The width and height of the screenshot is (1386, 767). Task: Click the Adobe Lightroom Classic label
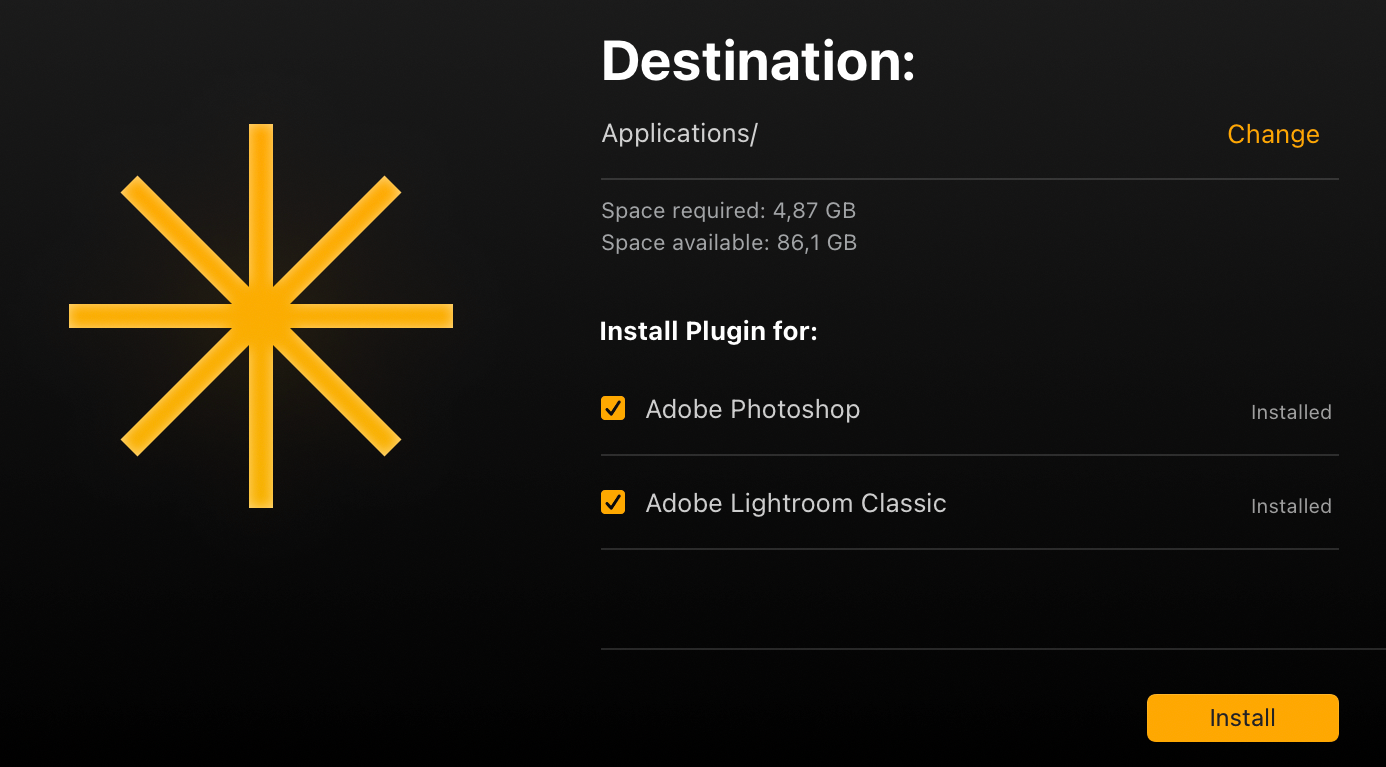click(795, 503)
